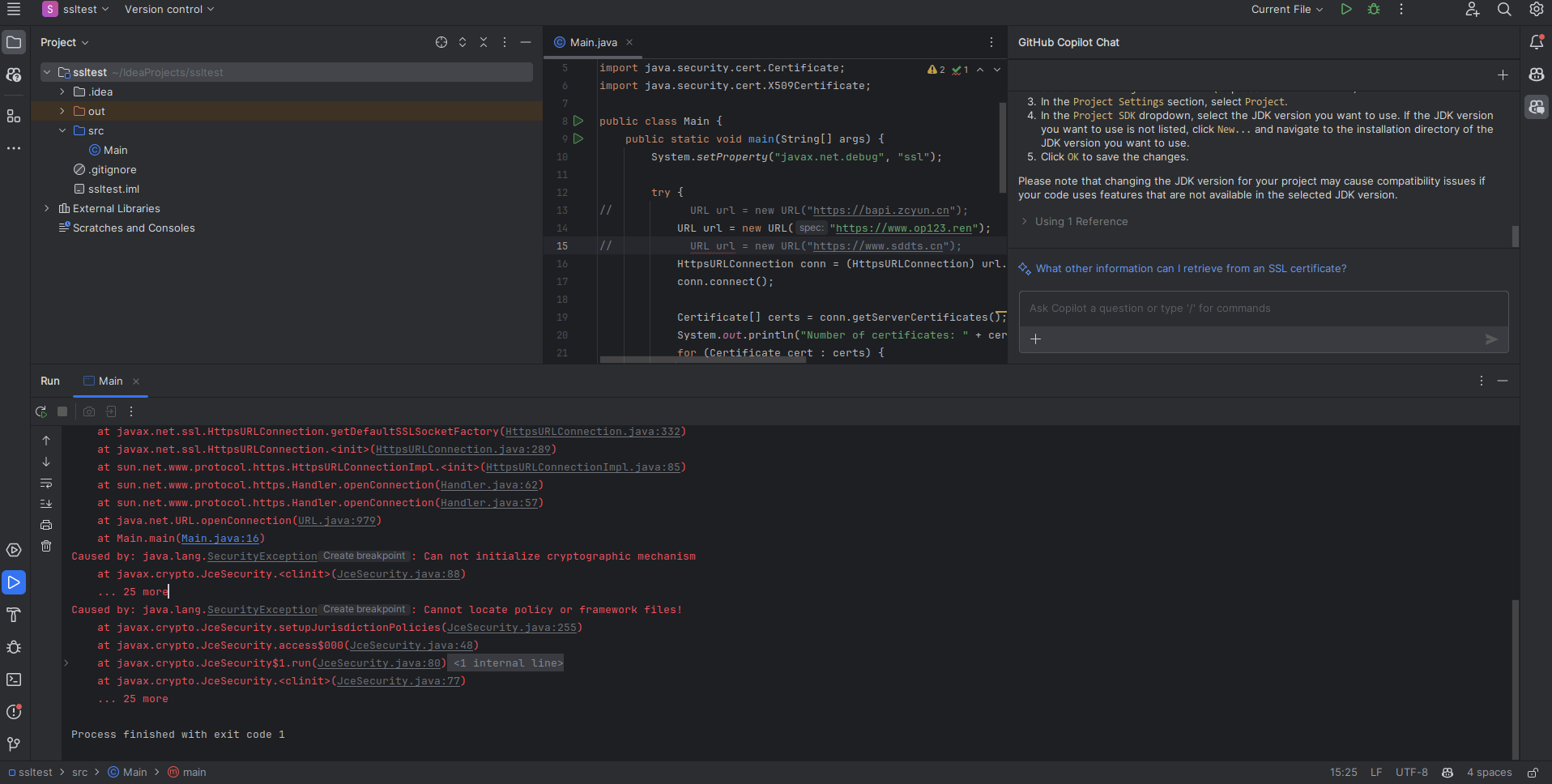Open the Notifications bell

point(1537,42)
